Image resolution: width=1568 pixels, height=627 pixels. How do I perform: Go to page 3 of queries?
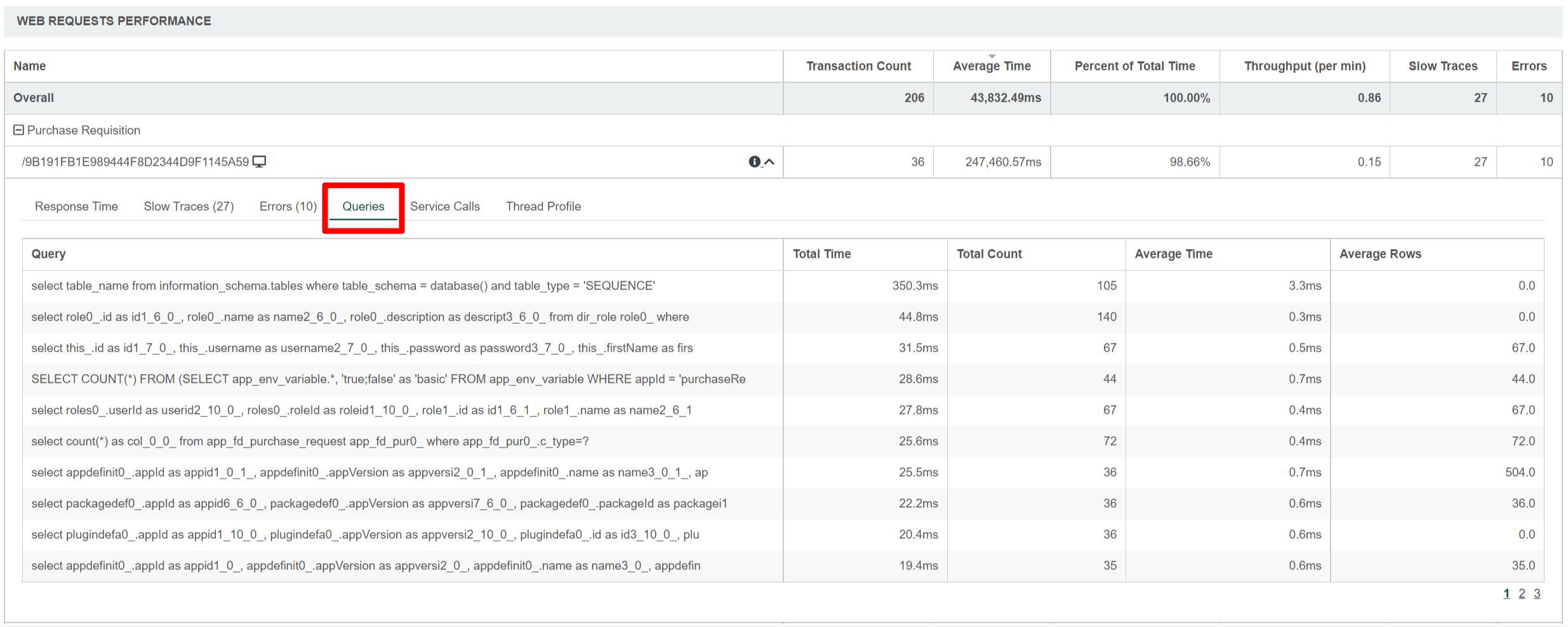(x=1537, y=593)
